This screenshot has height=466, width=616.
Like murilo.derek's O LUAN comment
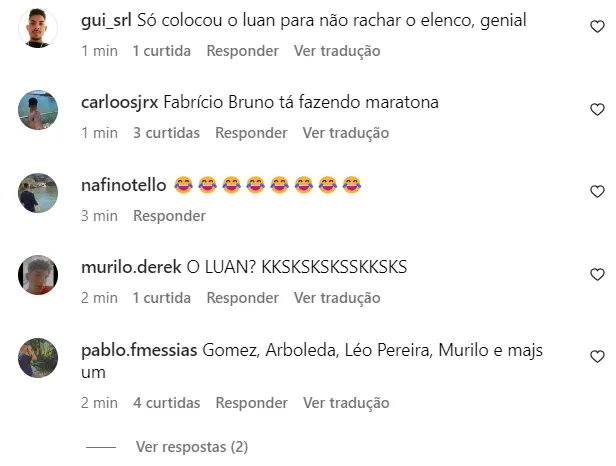click(597, 274)
